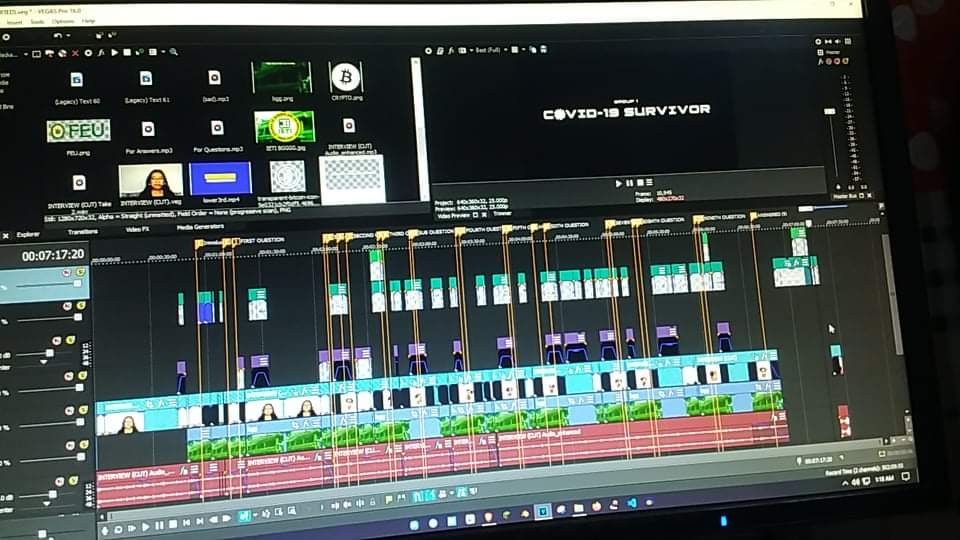Pause in the Video Preview window

click(629, 183)
